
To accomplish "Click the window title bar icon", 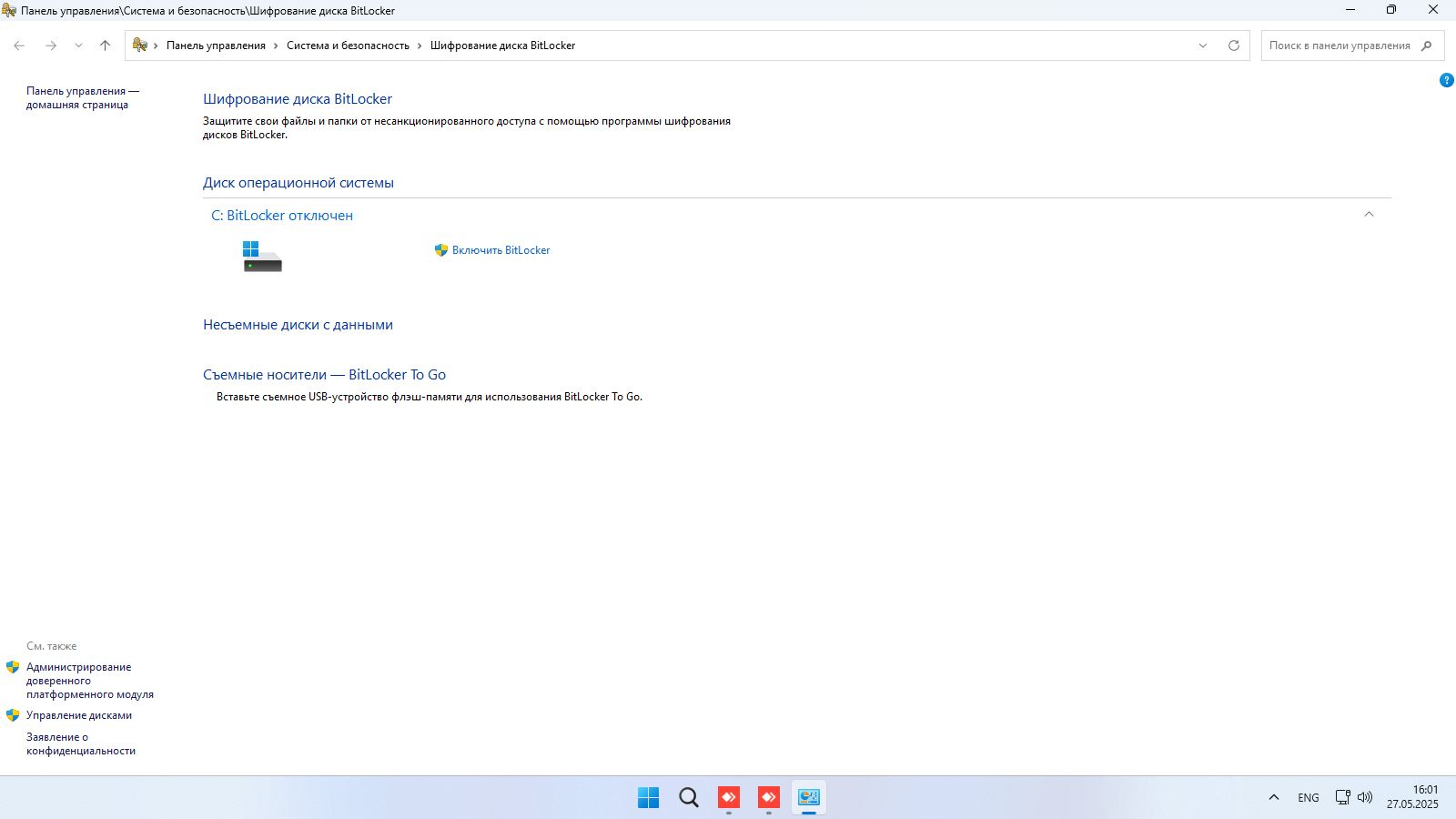I will click(x=9, y=10).
